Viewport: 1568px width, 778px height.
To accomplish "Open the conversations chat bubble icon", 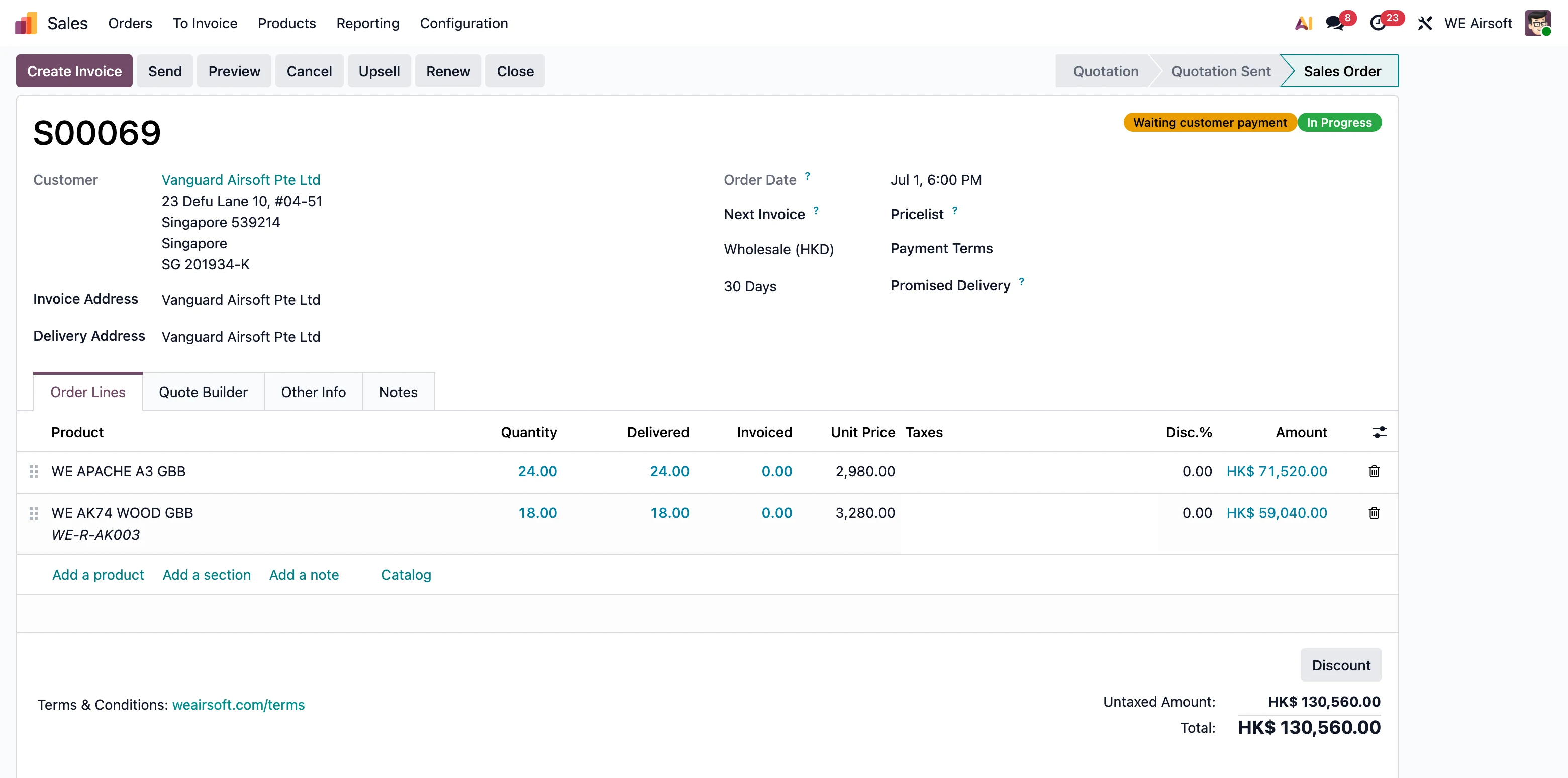I will (x=1334, y=23).
